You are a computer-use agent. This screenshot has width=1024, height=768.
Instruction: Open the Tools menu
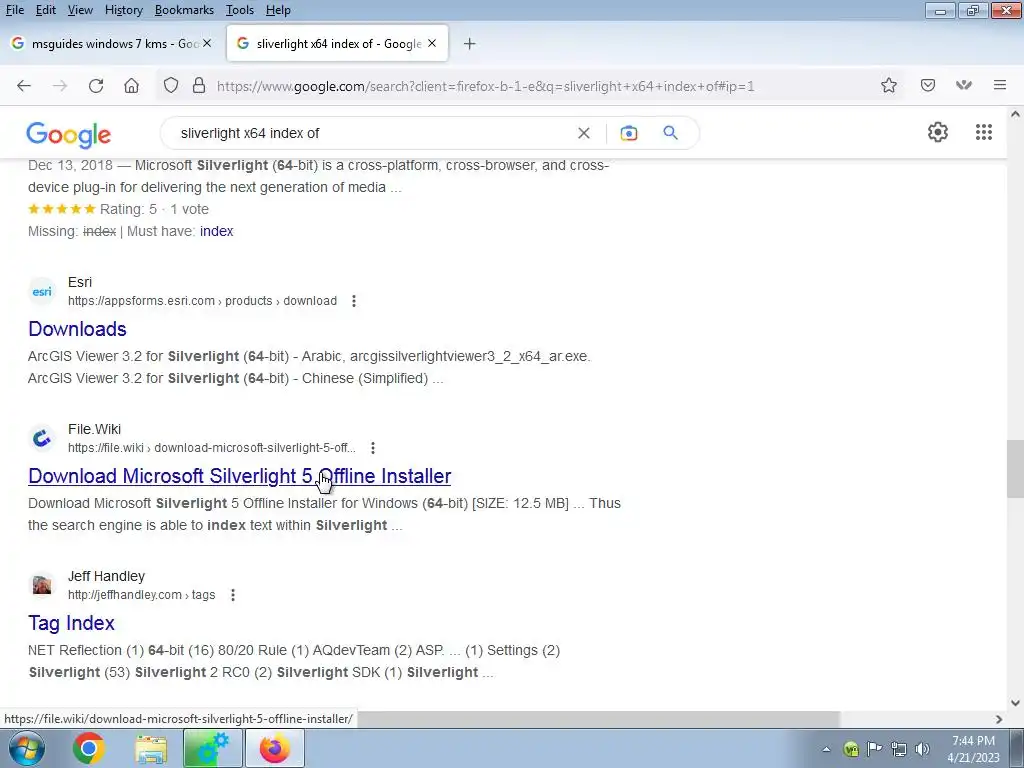pos(240,10)
